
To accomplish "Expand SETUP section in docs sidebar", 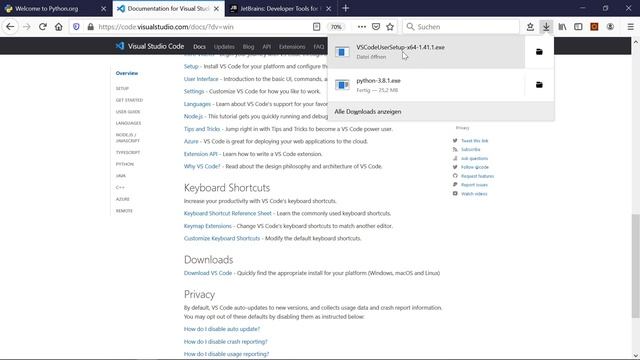I will [122, 88].
